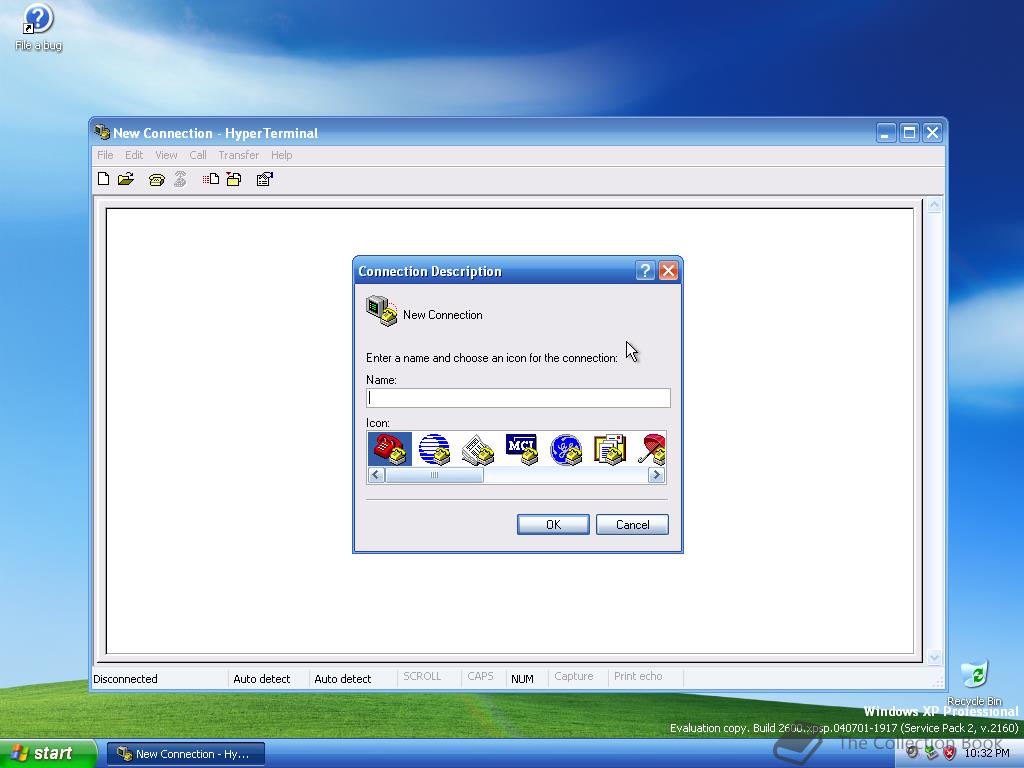This screenshot has width=1024, height=768.
Task: Select the blue striped globe connection icon
Action: [x=434, y=449]
